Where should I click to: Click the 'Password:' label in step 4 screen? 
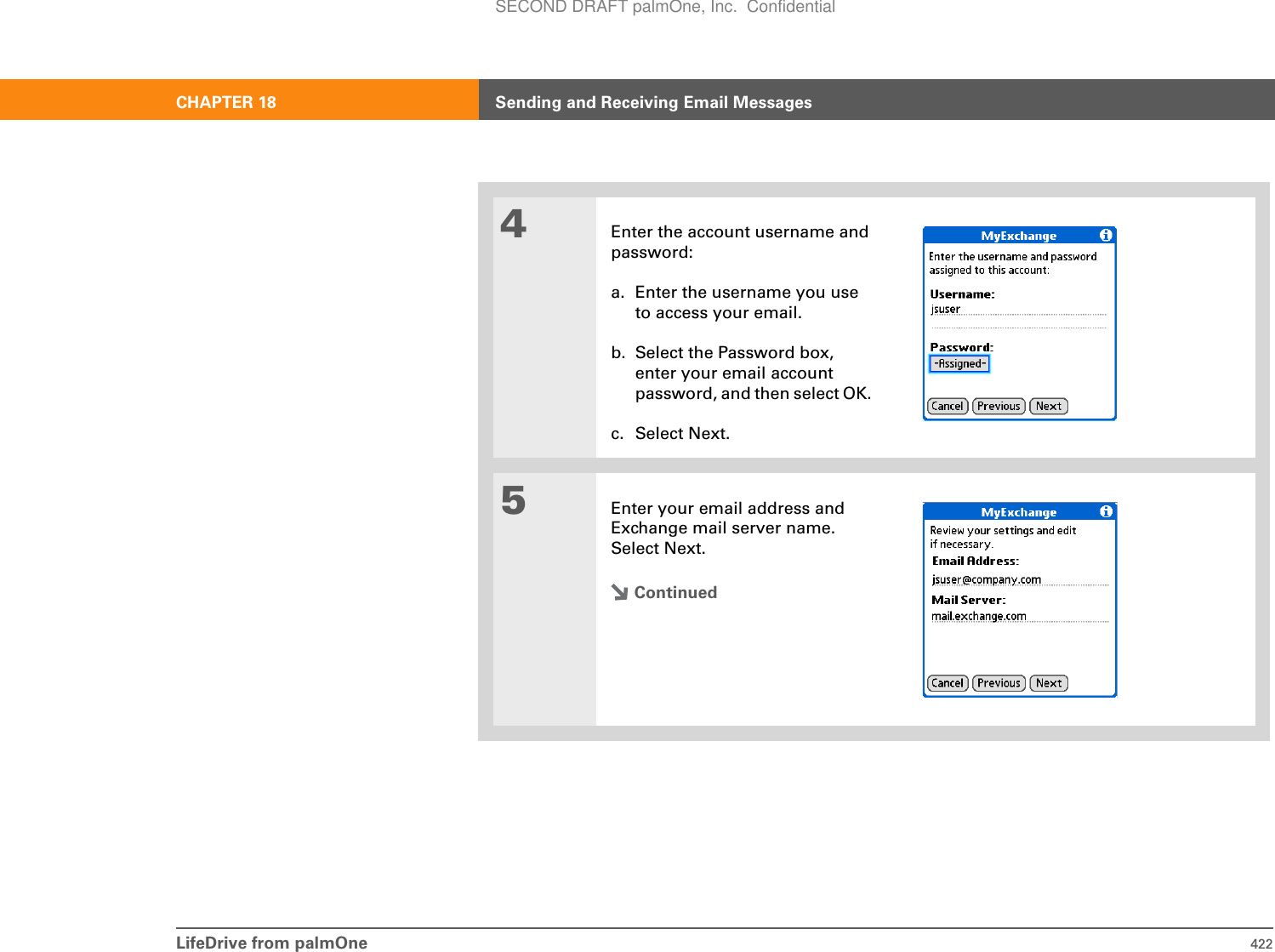point(961,347)
